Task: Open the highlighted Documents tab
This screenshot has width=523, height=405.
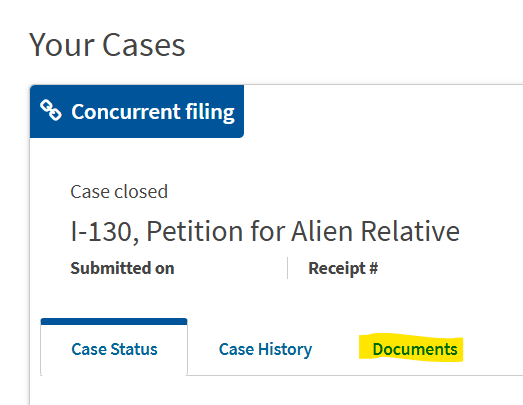Action: click(415, 349)
